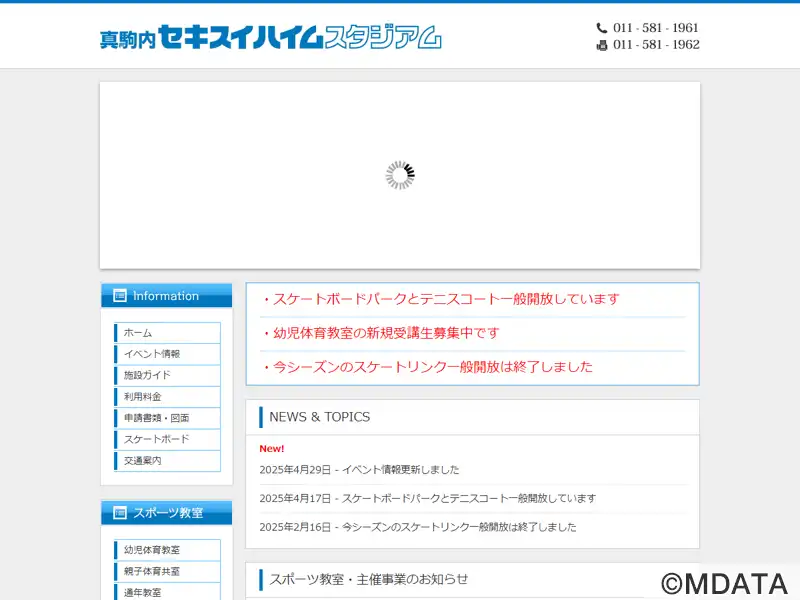Screen dimensions: 800x600
Task: Click the Information panel header icon
Action: coord(119,295)
